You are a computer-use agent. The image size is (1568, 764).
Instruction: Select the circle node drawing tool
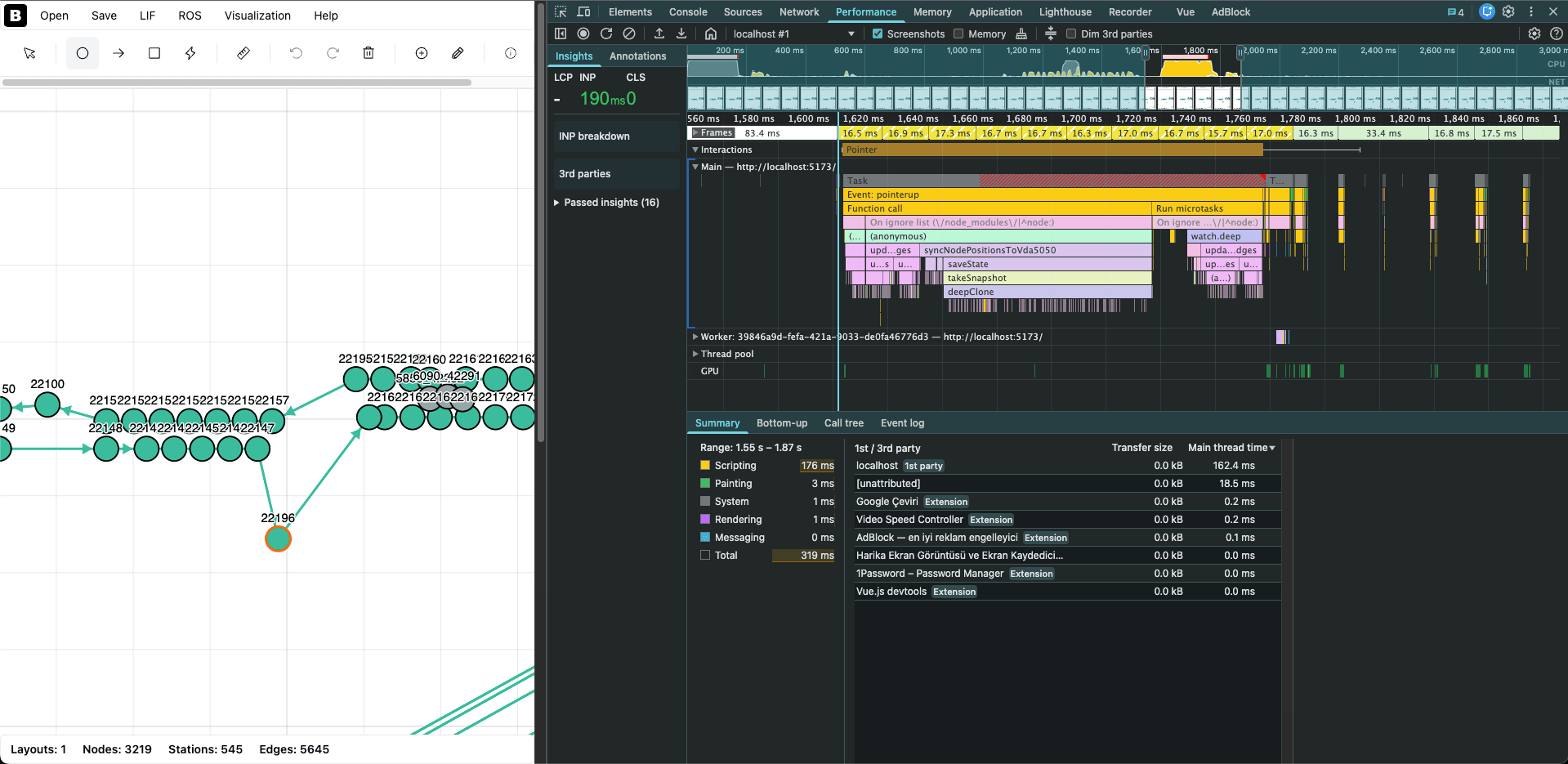[83, 52]
